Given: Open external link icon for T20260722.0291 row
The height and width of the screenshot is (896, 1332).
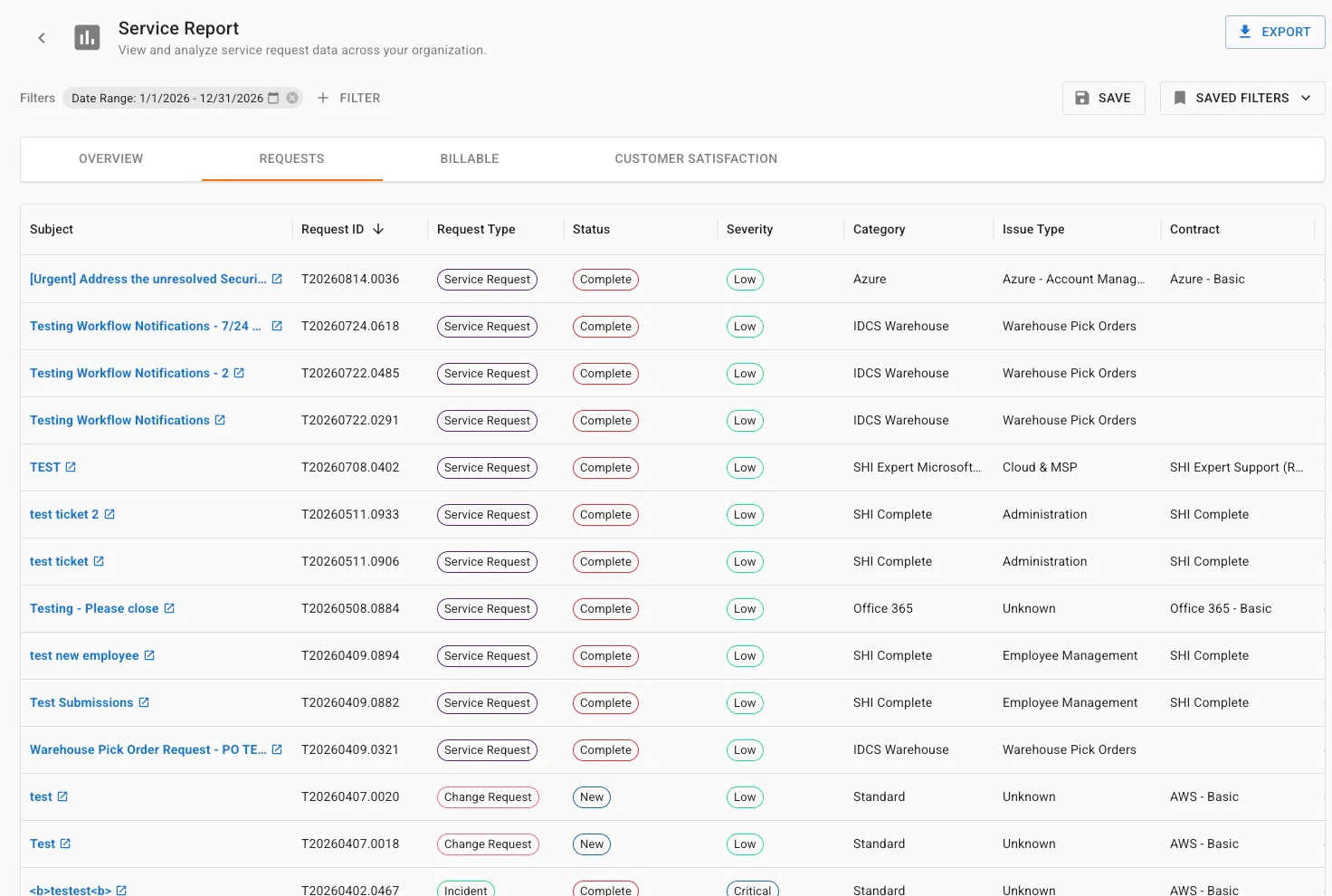Looking at the screenshot, I should (x=220, y=420).
